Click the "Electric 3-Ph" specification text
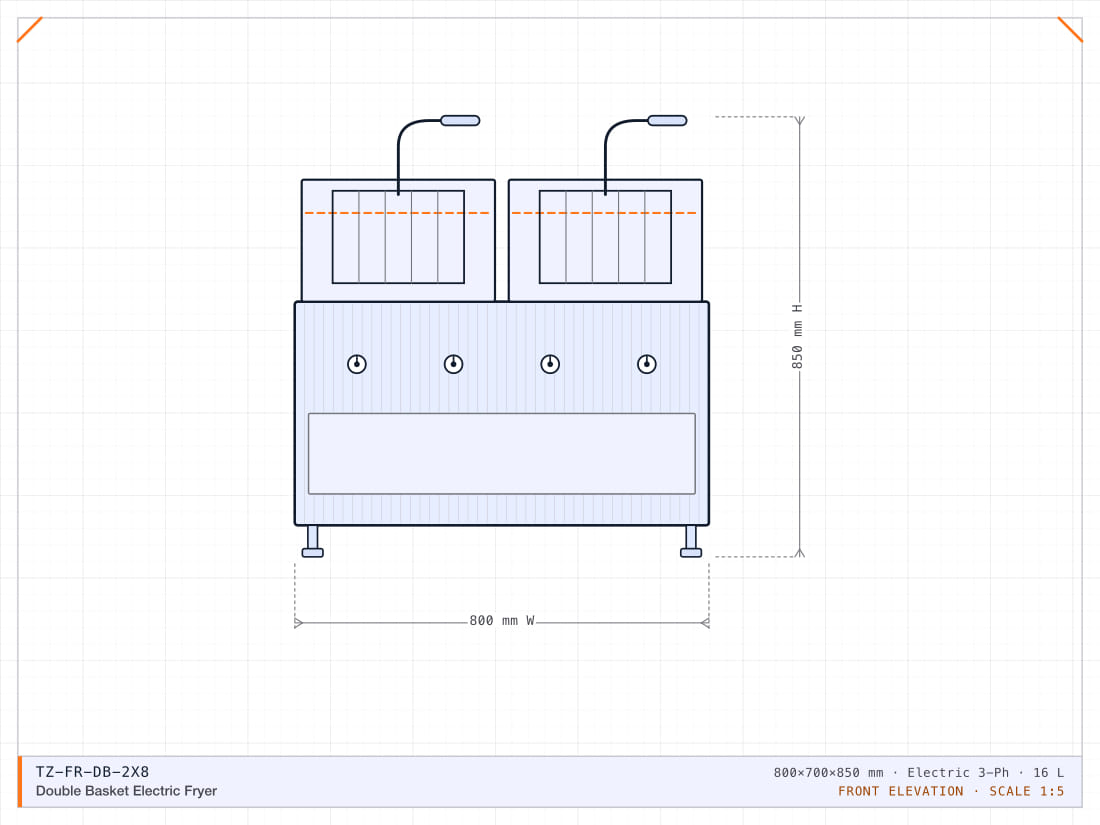Screen dimensions: 1100x825 [958, 772]
